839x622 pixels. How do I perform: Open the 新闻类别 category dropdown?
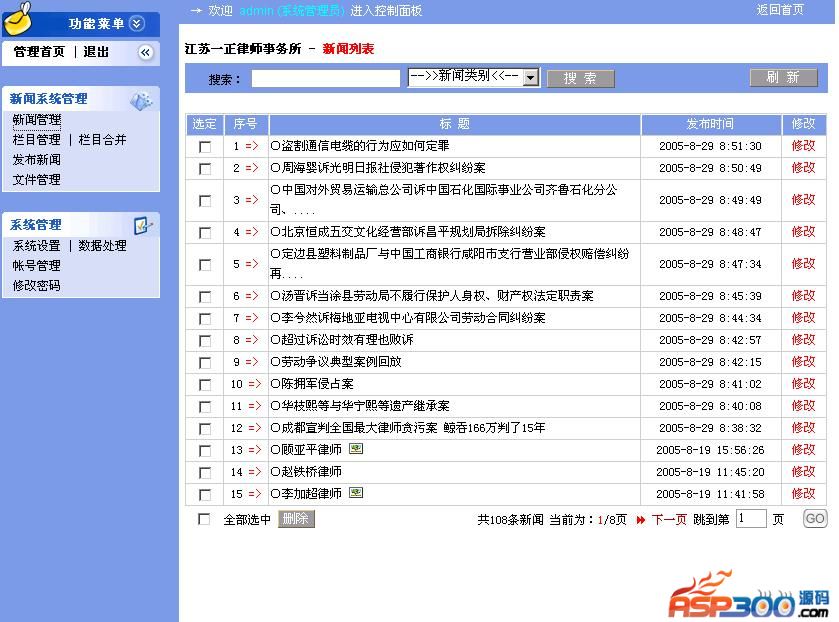pos(530,78)
